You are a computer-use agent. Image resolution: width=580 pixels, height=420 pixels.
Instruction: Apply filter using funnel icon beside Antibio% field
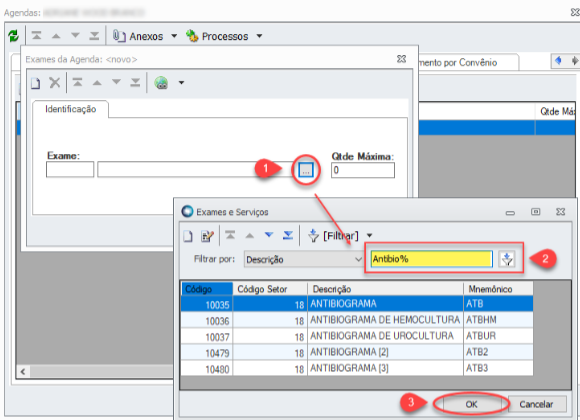tap(507, 259)
